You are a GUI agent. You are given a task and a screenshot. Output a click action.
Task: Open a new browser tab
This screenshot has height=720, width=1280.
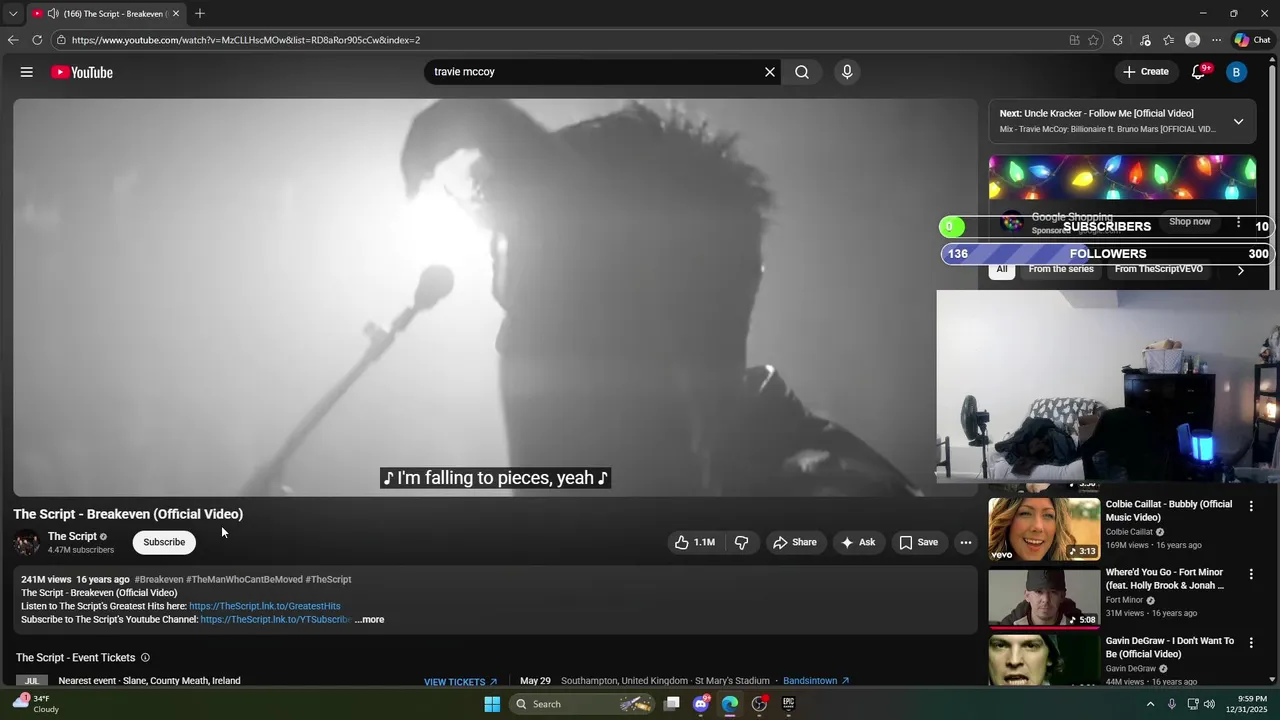(x=200, y=14)
